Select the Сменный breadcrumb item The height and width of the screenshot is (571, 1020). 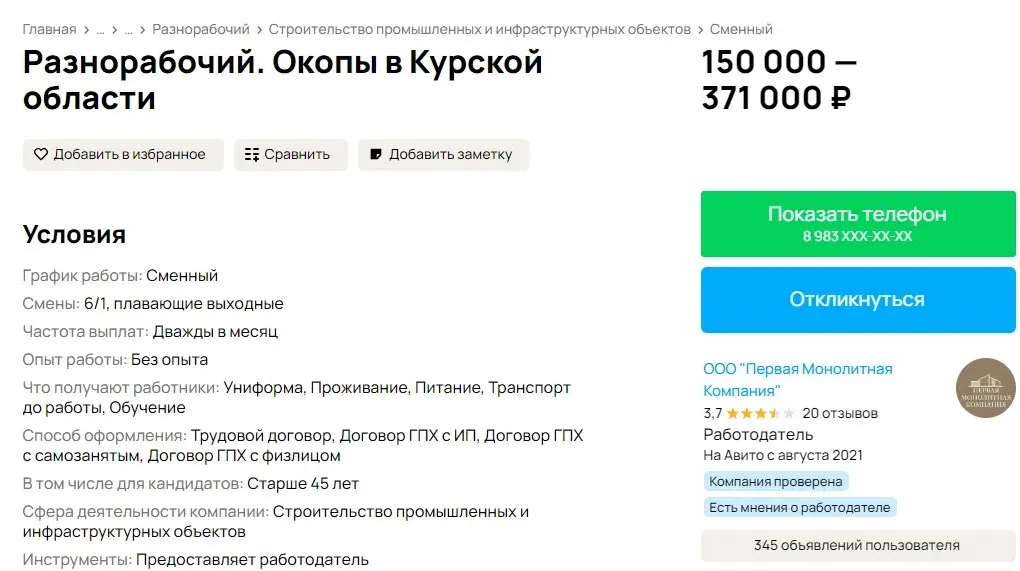pos(741,29)
